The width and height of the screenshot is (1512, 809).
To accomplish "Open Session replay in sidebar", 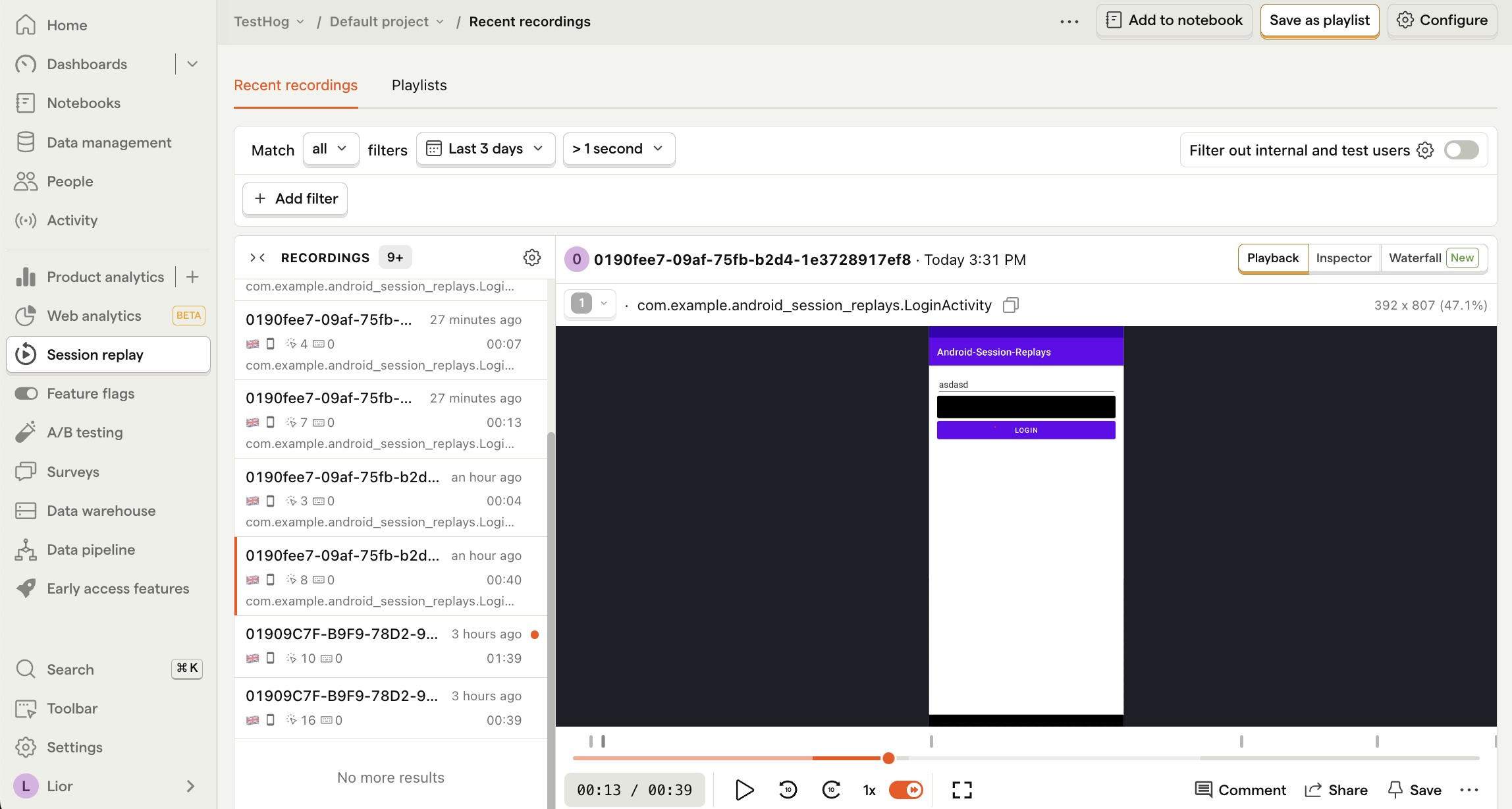I will pos(108,354).
